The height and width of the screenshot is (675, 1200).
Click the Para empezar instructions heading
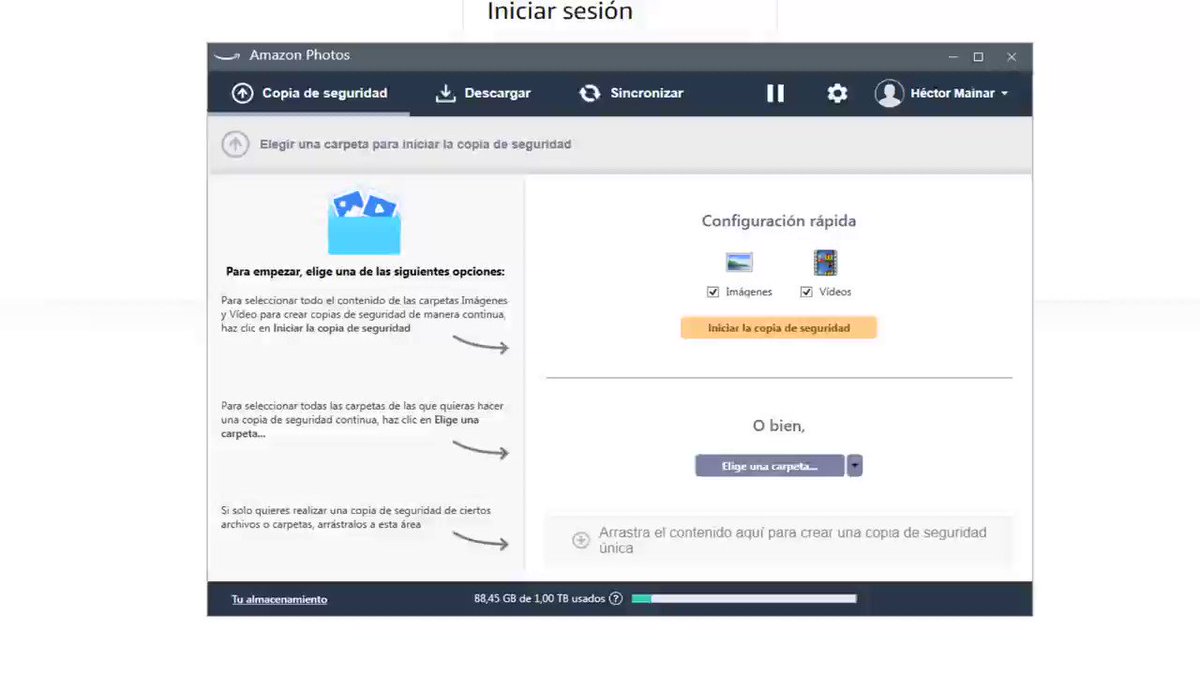(x=365, y=271)
